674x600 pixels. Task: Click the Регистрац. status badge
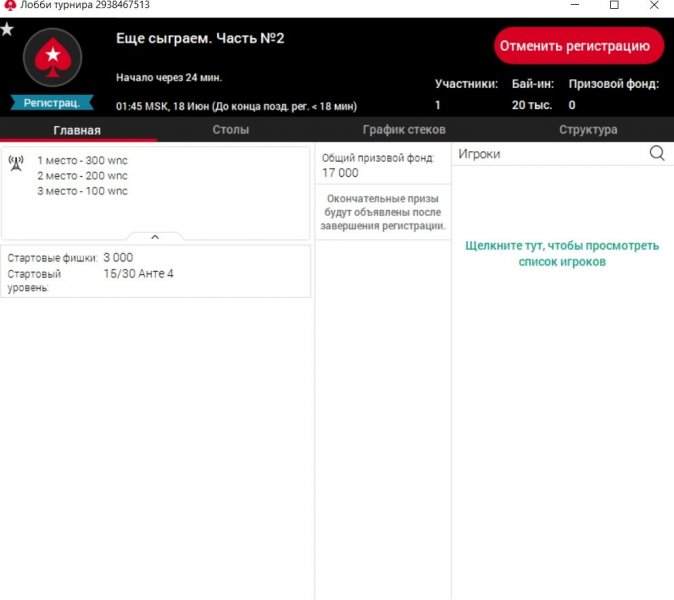point(52,103)
